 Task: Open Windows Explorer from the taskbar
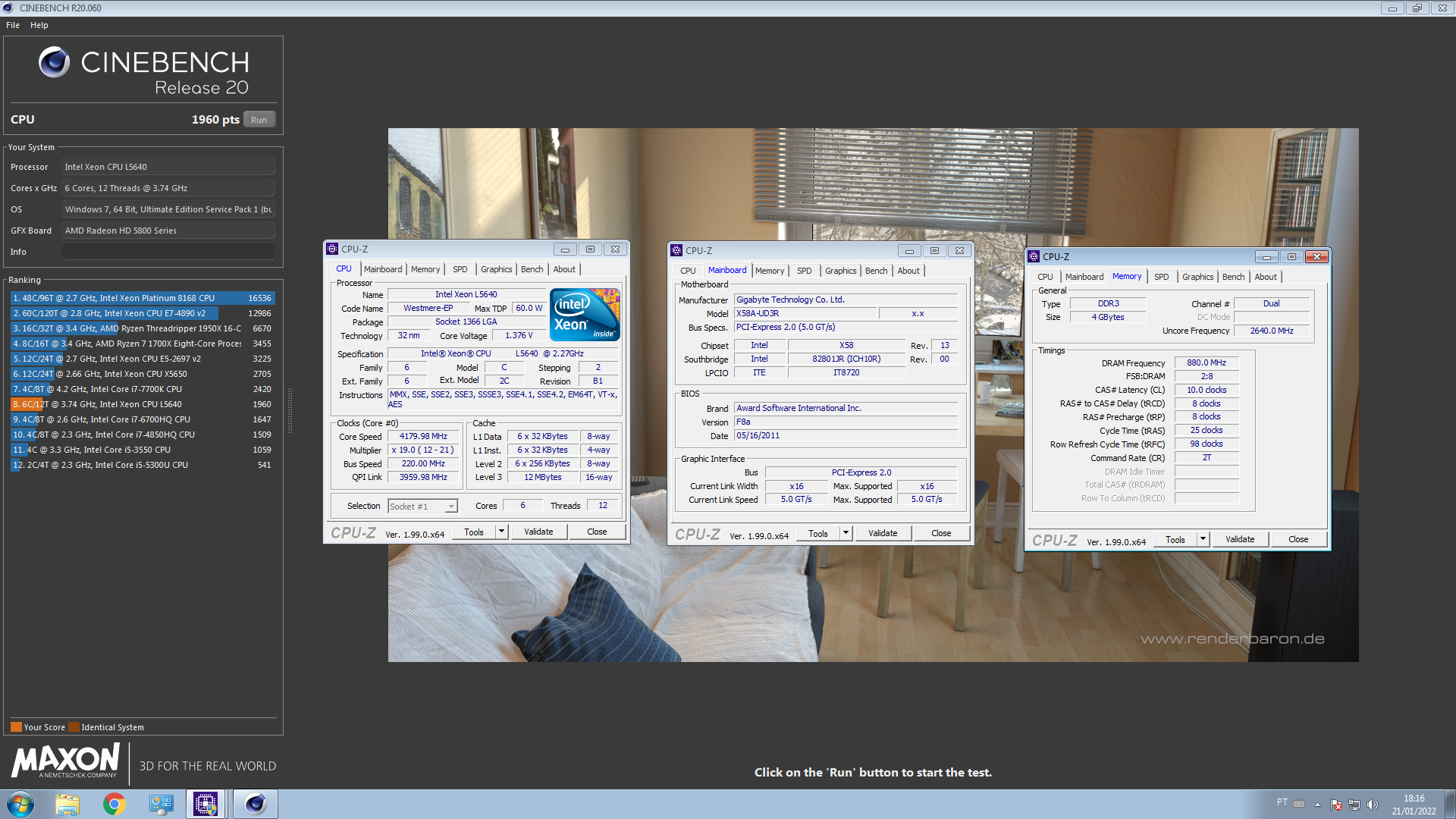[67, 804]
